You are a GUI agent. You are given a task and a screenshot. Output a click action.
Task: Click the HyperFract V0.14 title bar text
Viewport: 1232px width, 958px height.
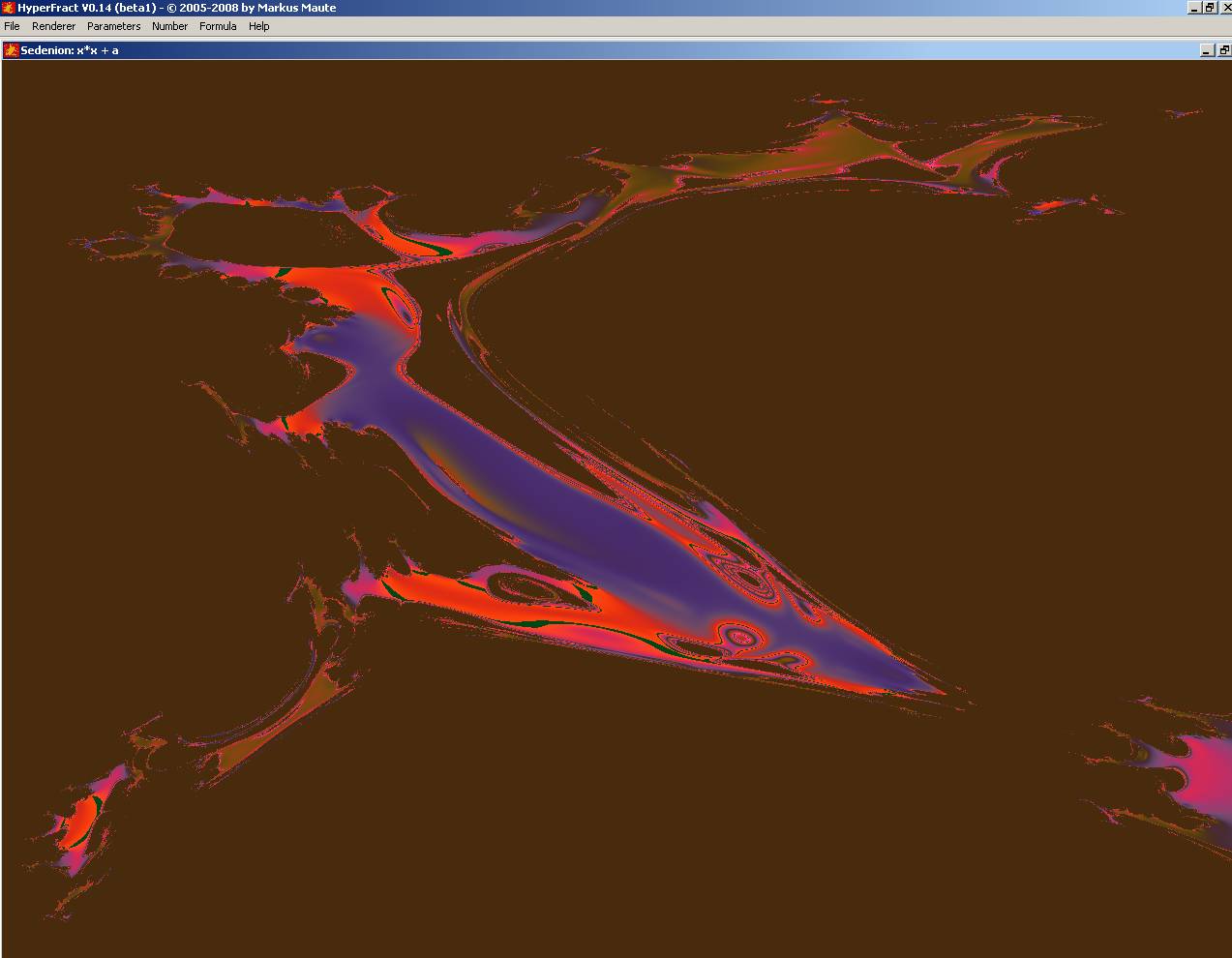[x=176, y=8]
